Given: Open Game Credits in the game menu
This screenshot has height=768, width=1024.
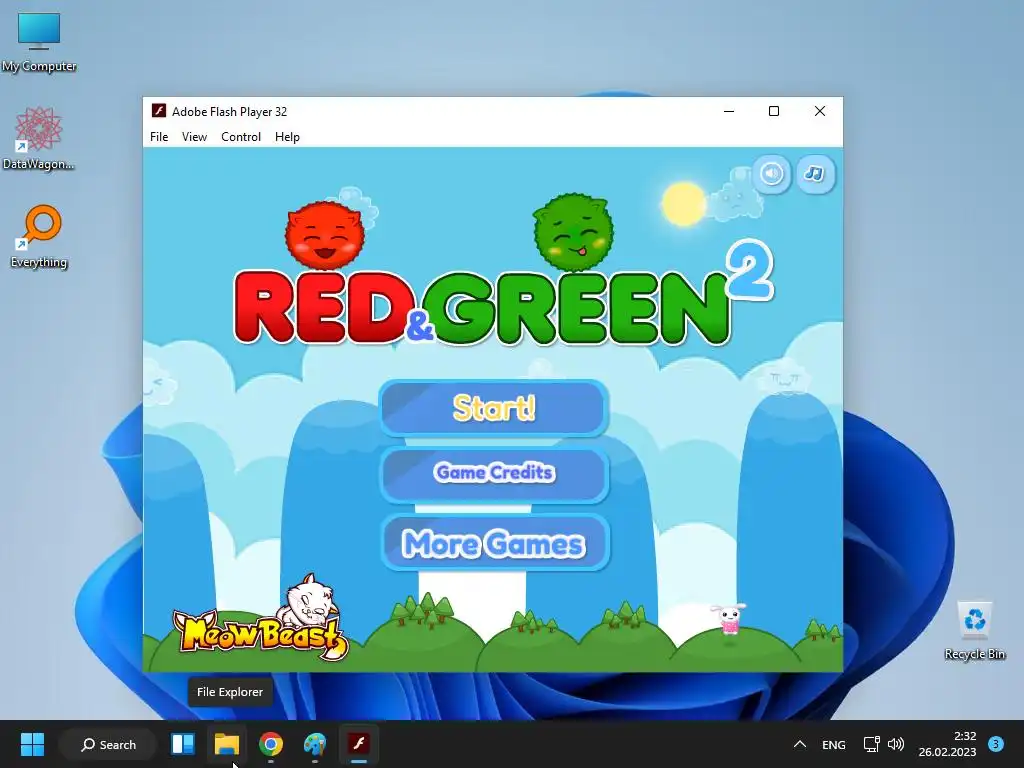Looking at the screenshot, I should [494, 473].
